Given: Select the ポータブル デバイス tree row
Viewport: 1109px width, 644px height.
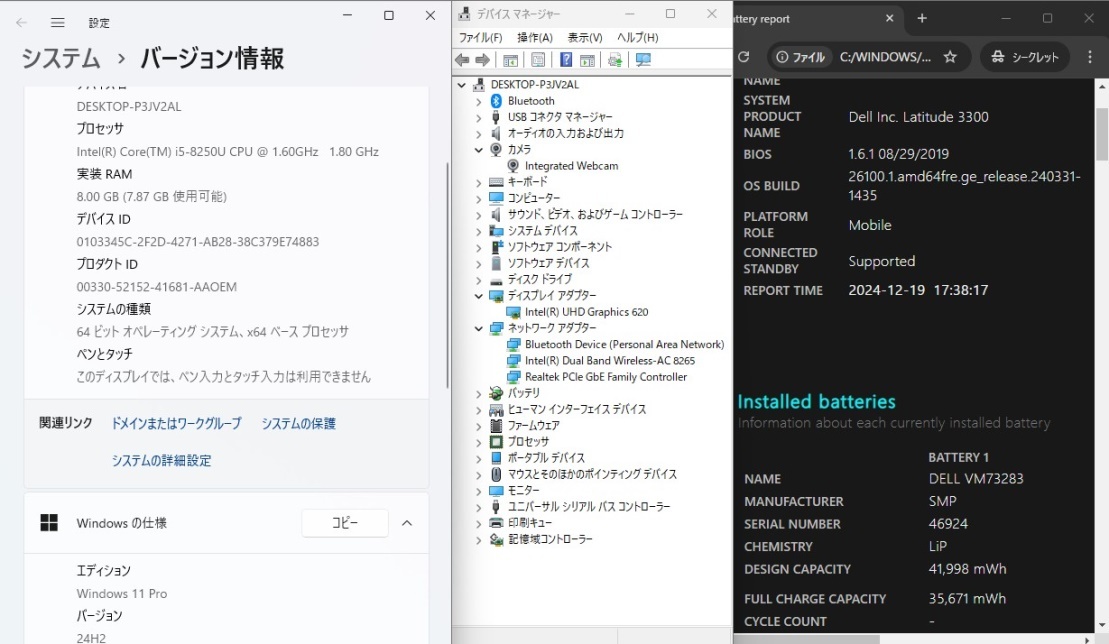Looking at the screenshot, I should tap(546, 458).
